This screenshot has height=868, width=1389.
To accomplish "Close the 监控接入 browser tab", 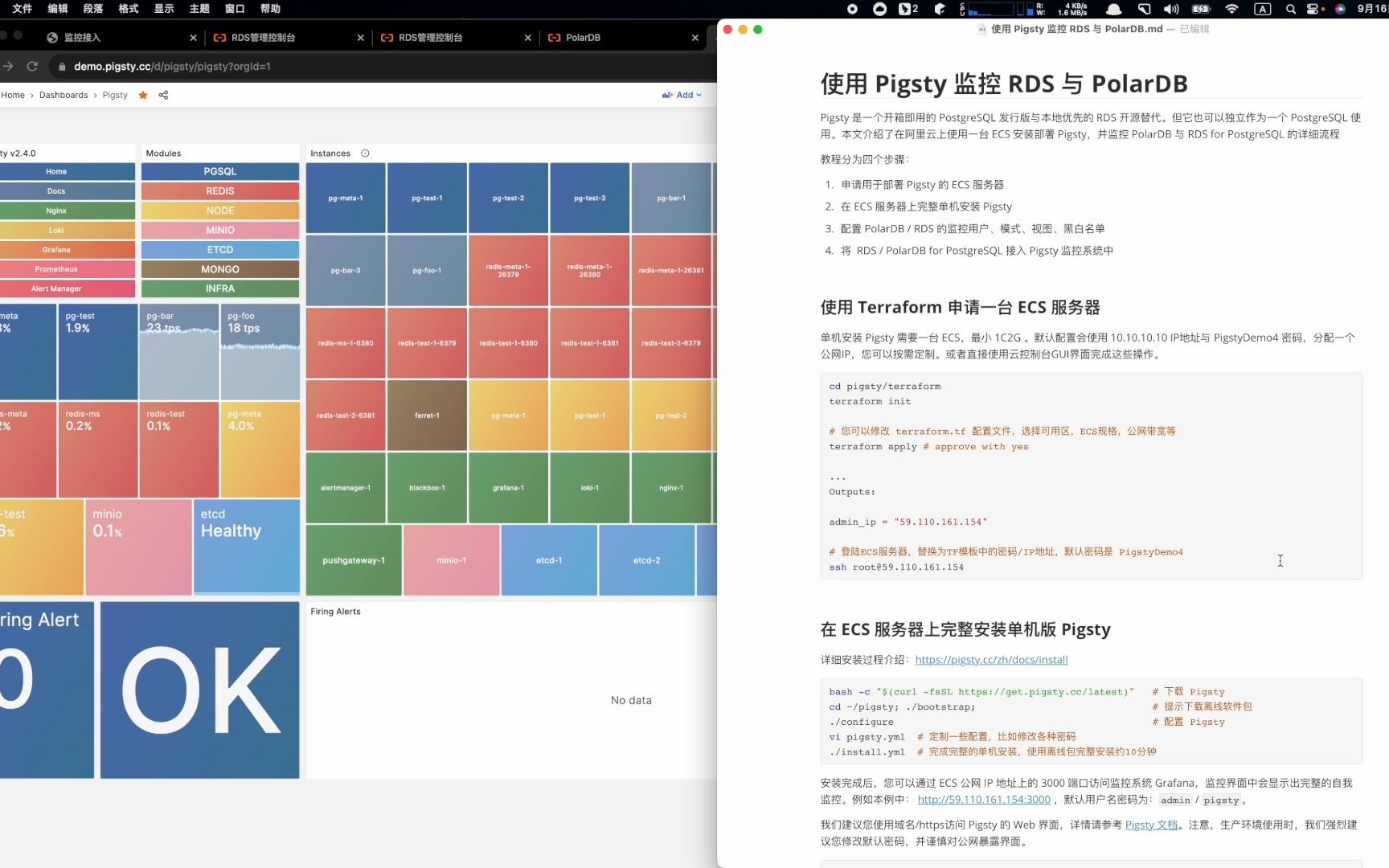I will (x=193, y=38).
